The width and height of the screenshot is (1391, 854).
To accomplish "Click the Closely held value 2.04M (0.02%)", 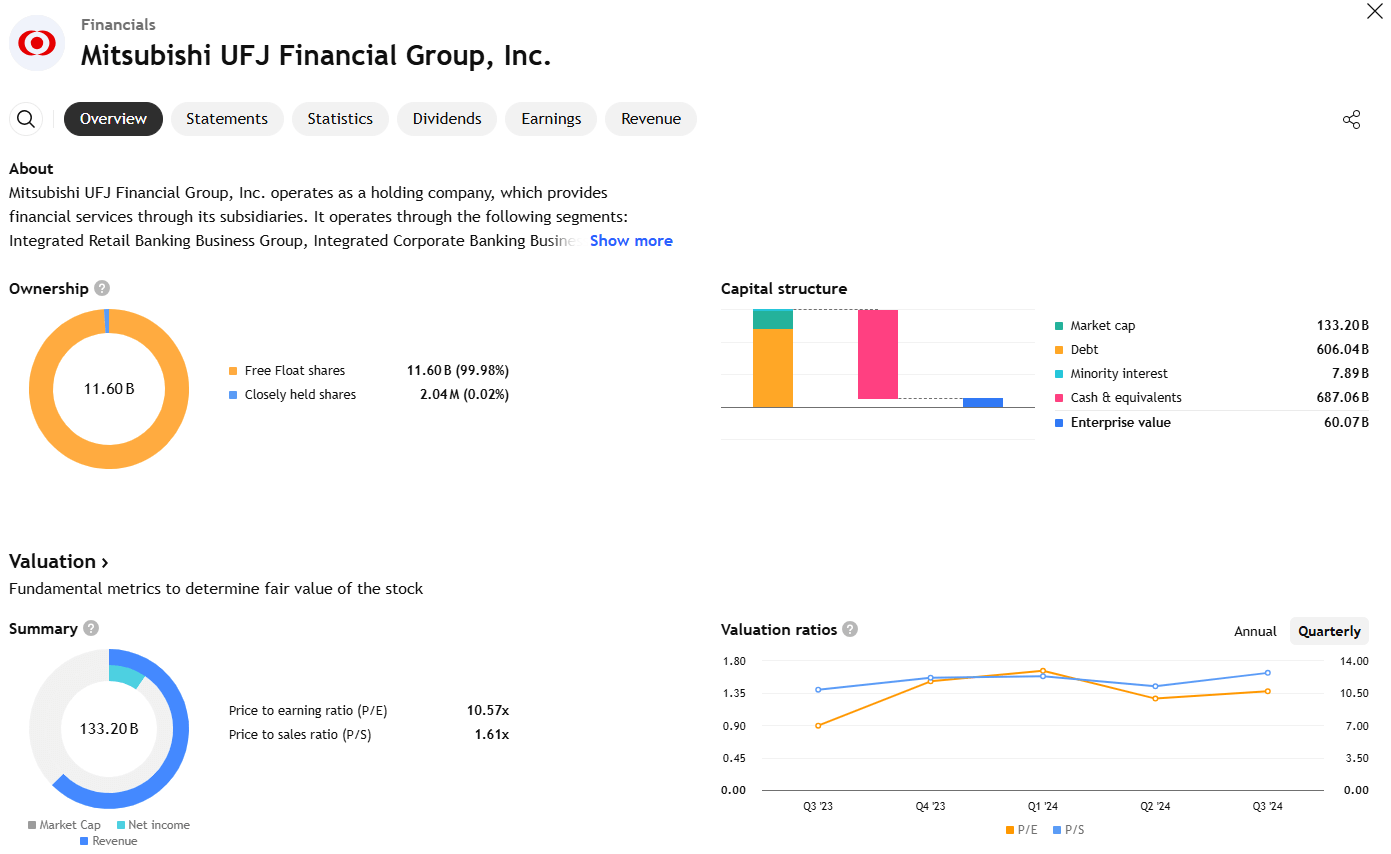I will 464,395.
